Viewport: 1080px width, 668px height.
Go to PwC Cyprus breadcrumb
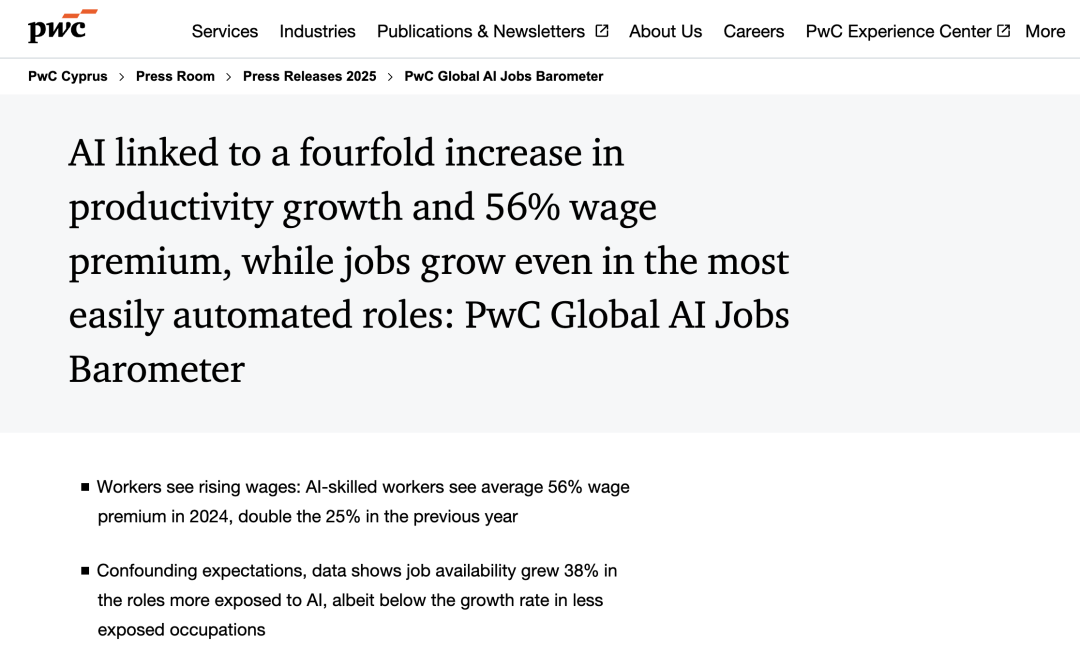(x=68, y=76)
